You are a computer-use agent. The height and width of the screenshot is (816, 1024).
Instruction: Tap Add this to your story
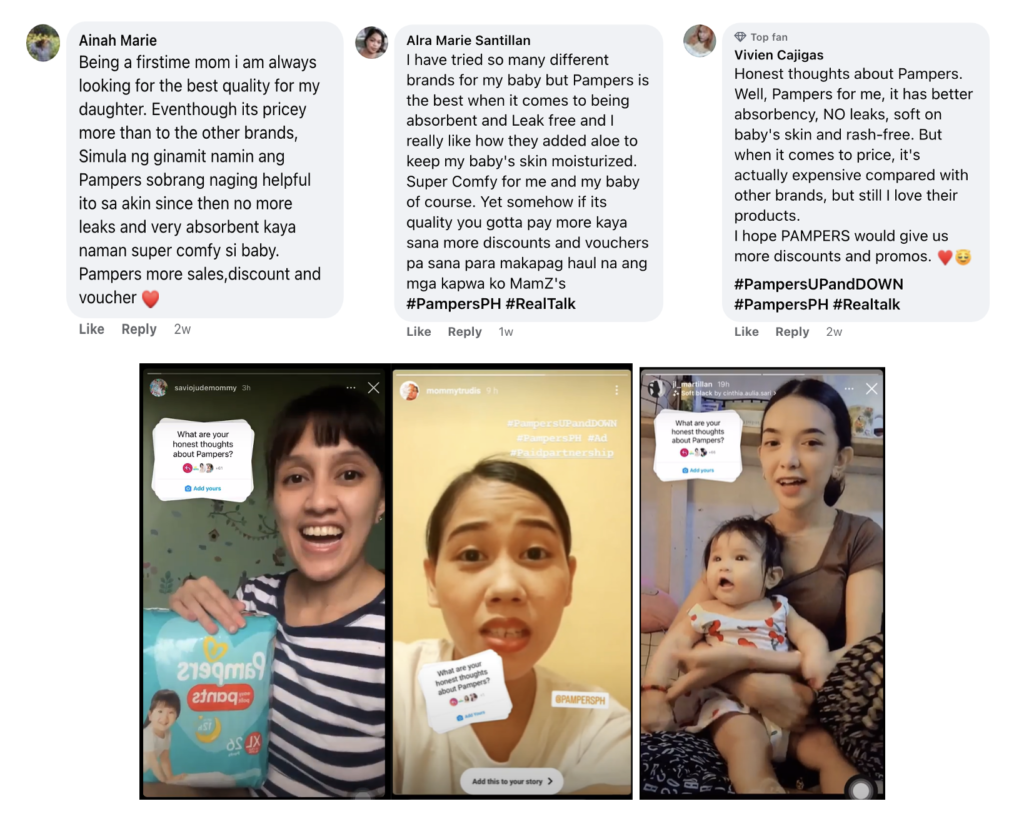coord(512,781)
